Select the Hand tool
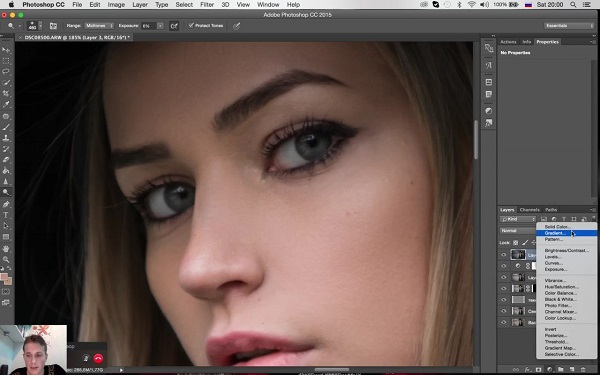 (6, 248)
